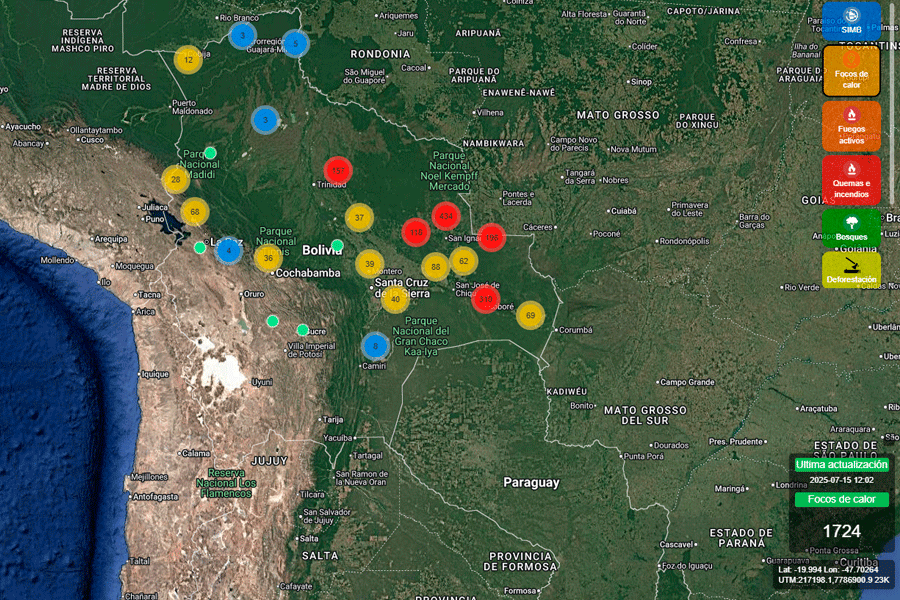Click the red cluster marker labeled 310
The width and height of the screenshot is (900, 600).
point(486,299)
